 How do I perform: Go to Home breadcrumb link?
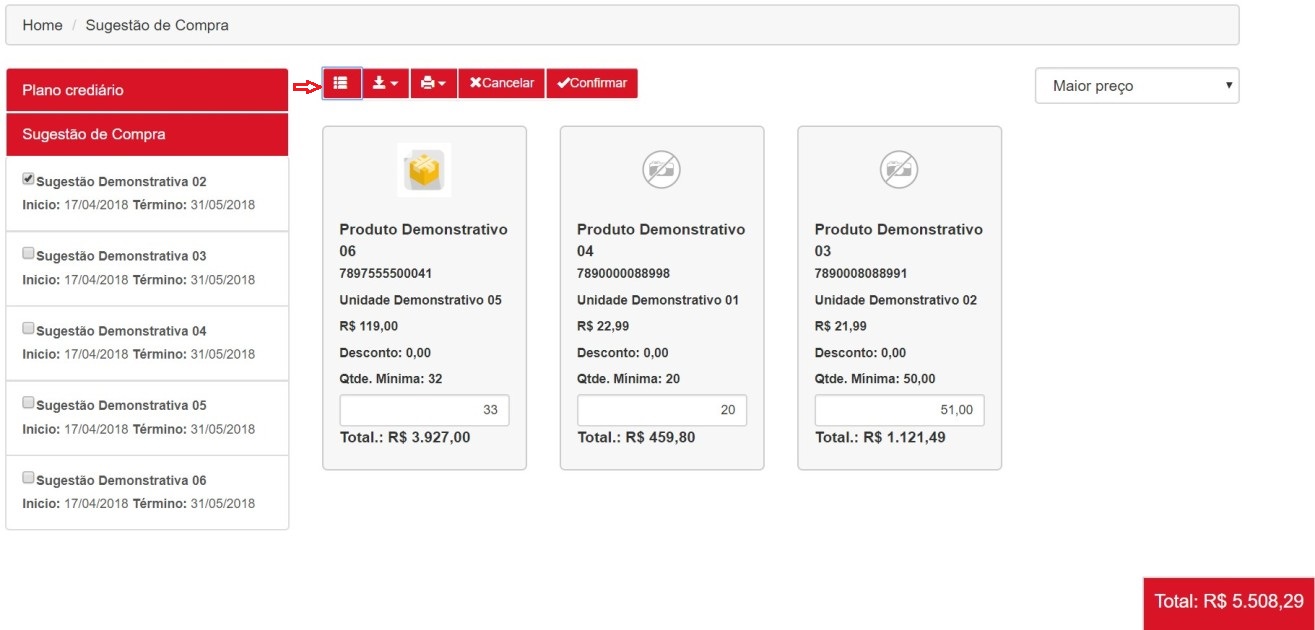pos(42,25)
